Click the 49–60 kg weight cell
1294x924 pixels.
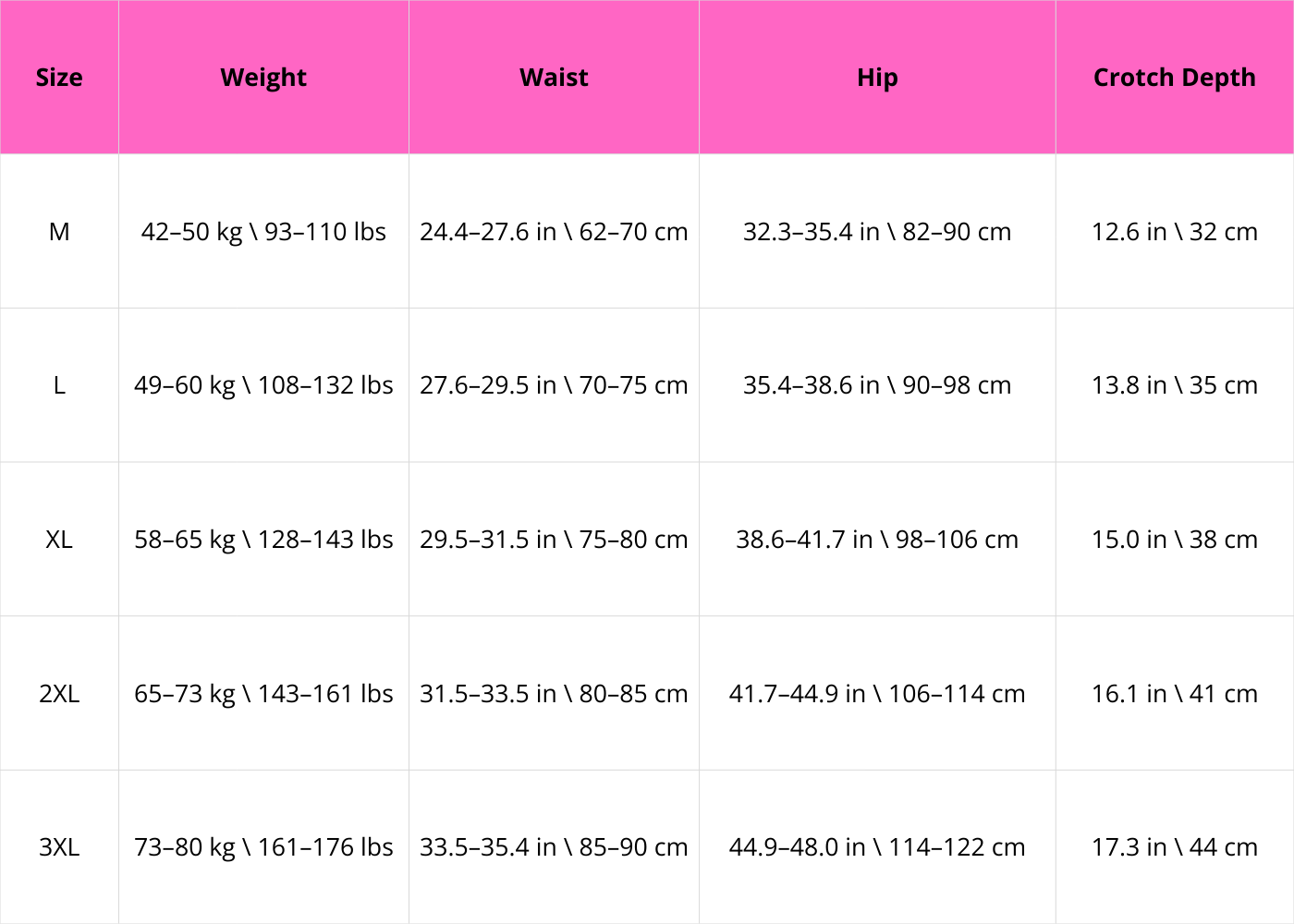263,385
